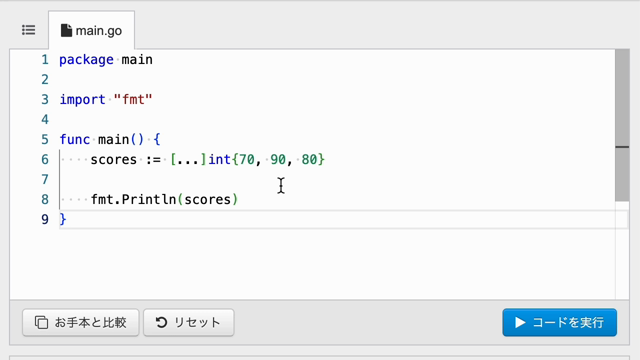640x360 pixels.
Task: Open the file list hamburger icon
Action: [x=29, y=30]
